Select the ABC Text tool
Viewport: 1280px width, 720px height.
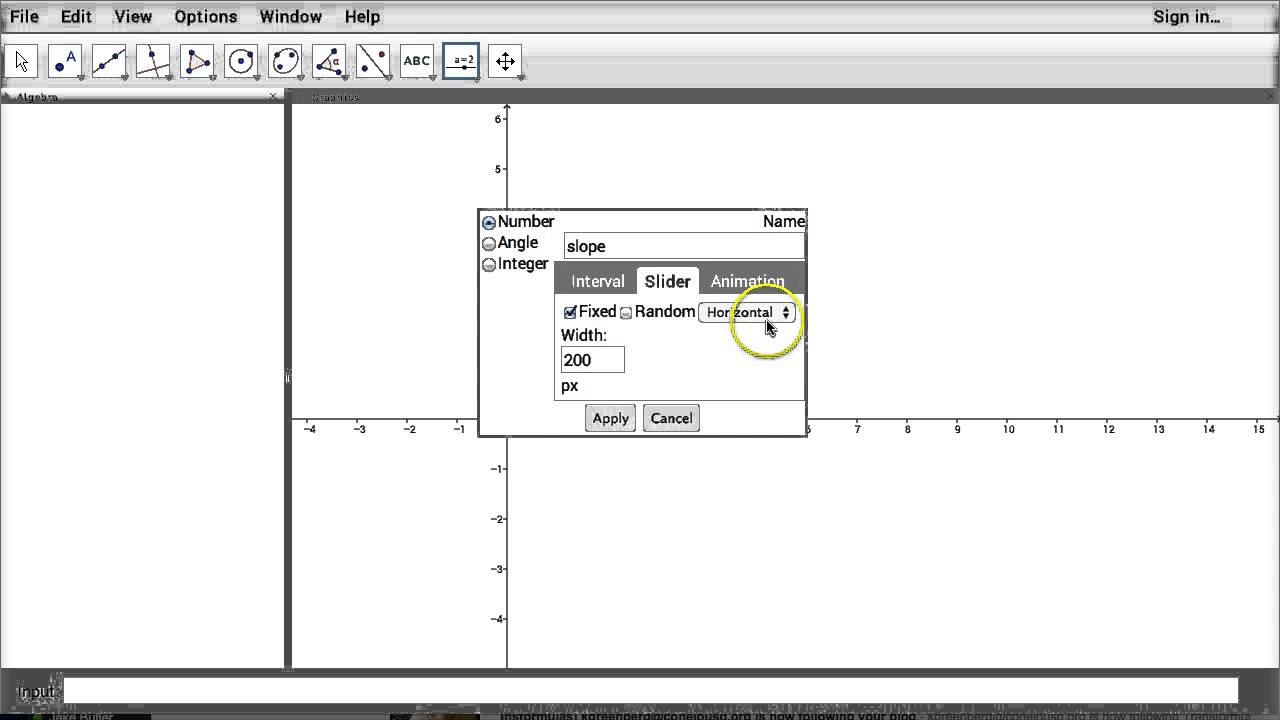(x=417, y=61)
